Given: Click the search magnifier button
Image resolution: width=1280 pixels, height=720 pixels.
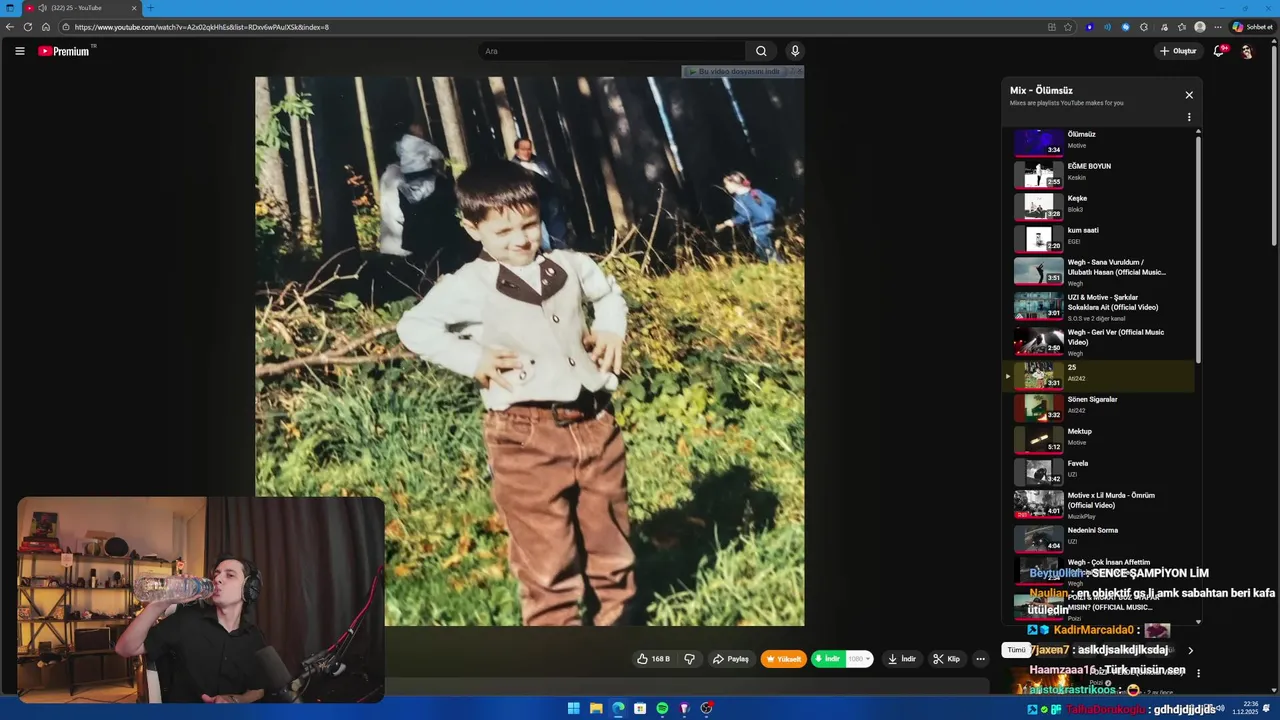Looking at the screenshot, I should pos(761,51).
